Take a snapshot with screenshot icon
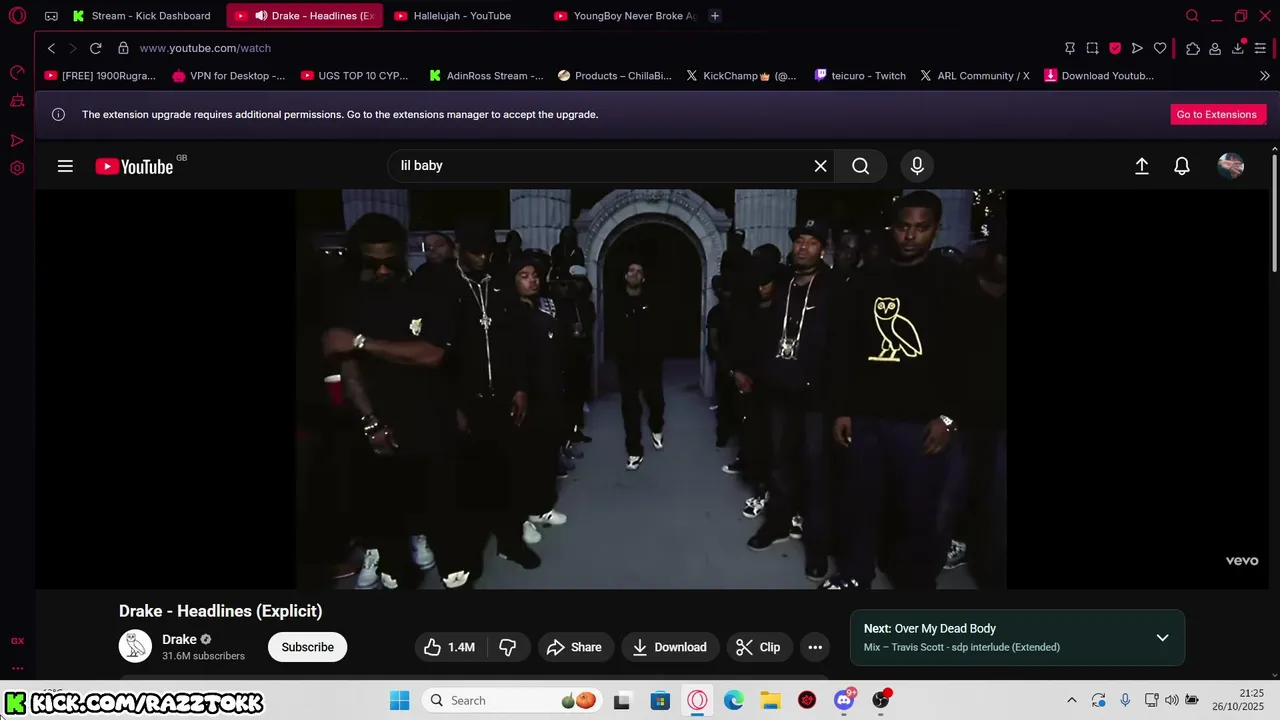The width and height of the screenshot is (1280, 720). coord(1092,48)
